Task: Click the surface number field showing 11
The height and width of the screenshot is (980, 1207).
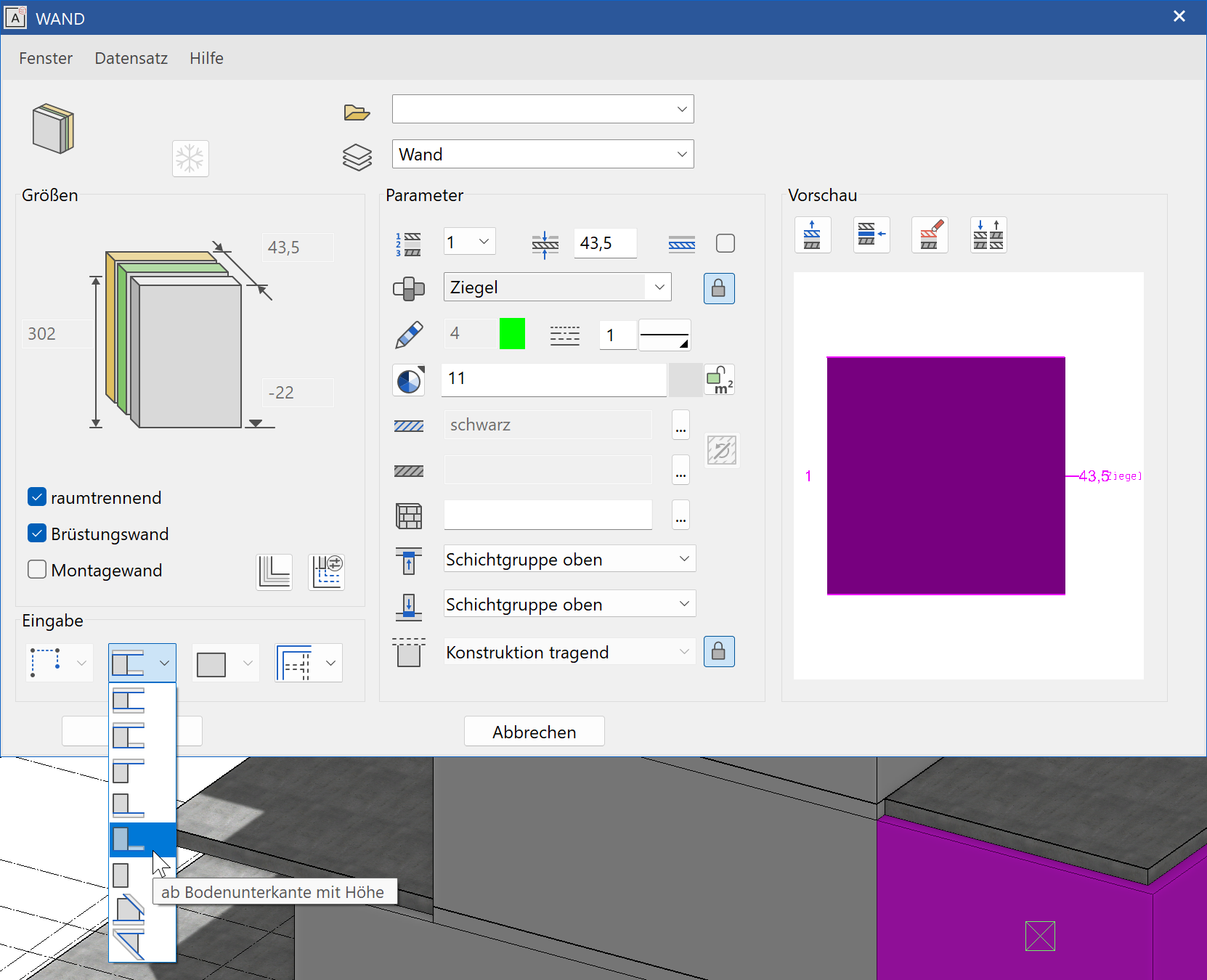Action: point(554,380)
